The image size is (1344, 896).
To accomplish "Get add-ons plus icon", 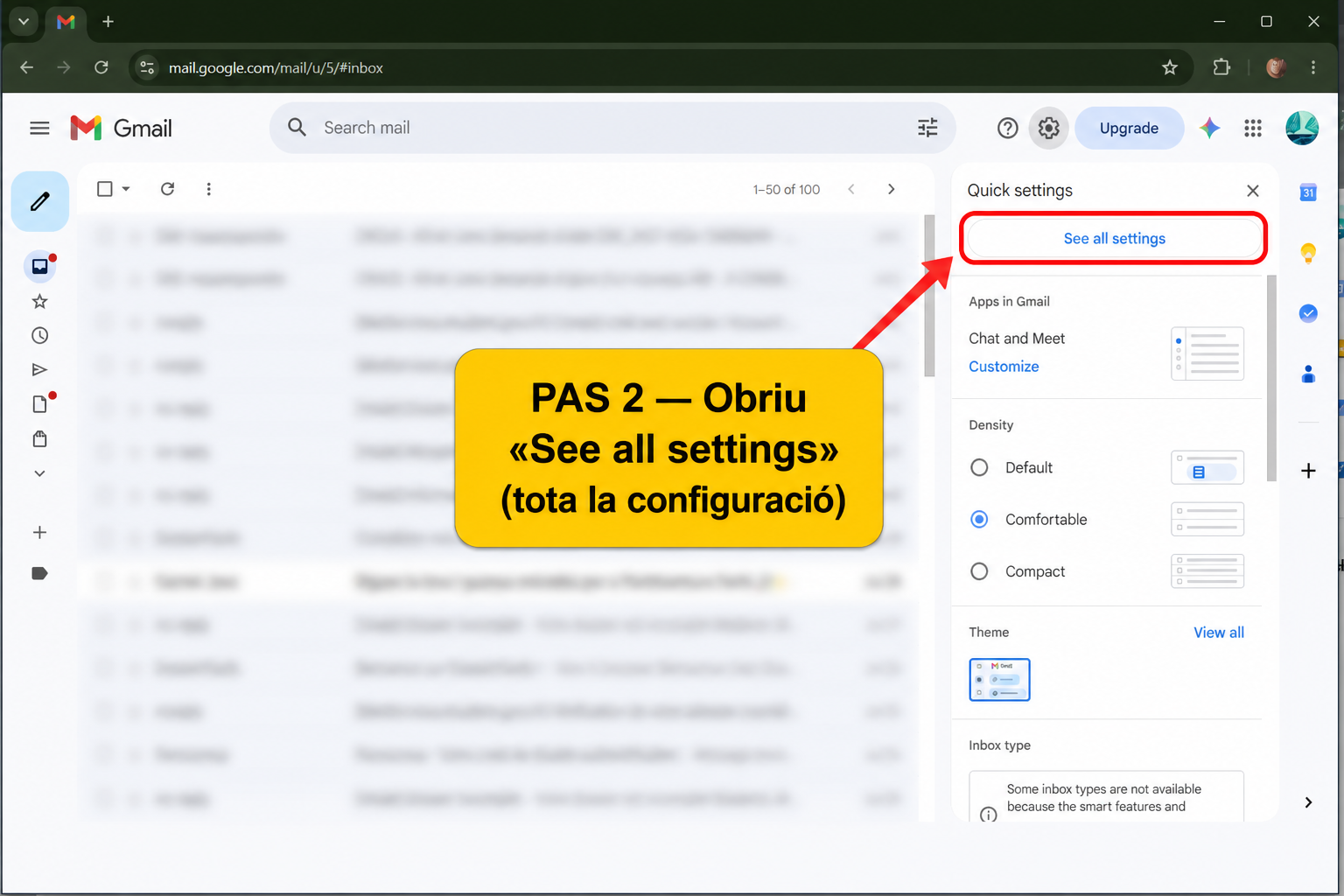I will tap(1308, 471).
